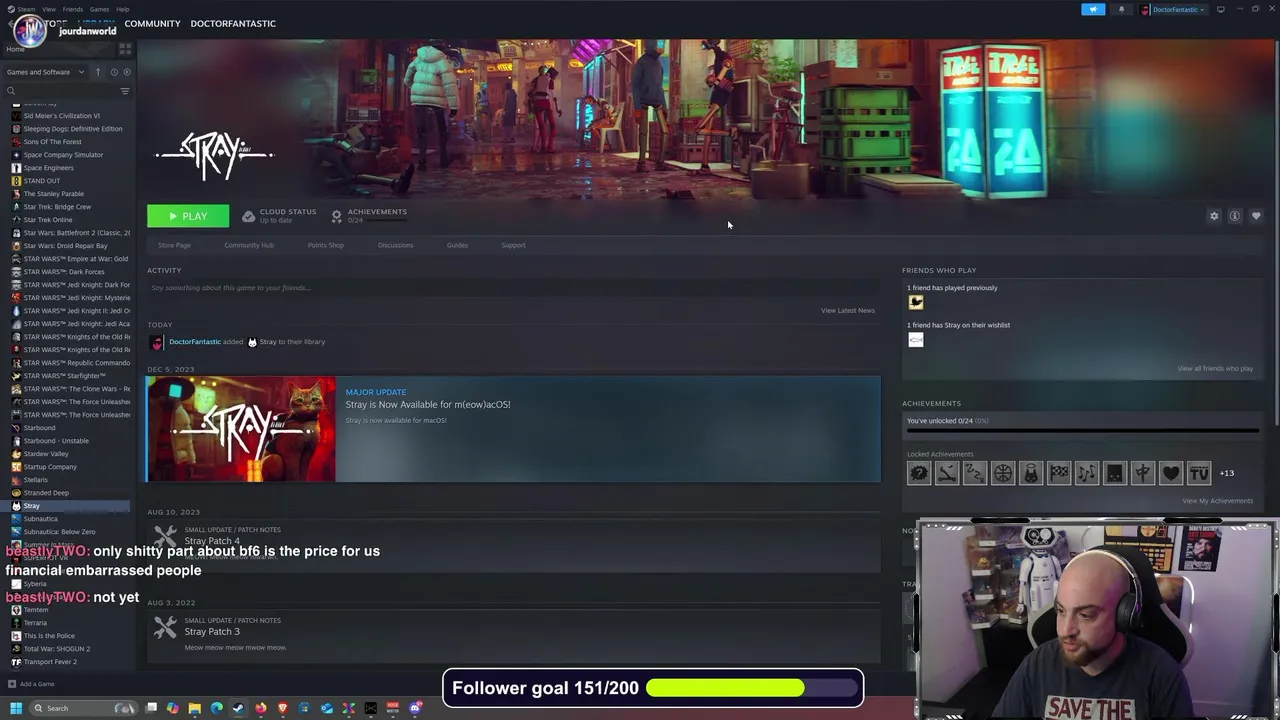Open Steam announcements megaphone icon

(x=1093, y=9)
